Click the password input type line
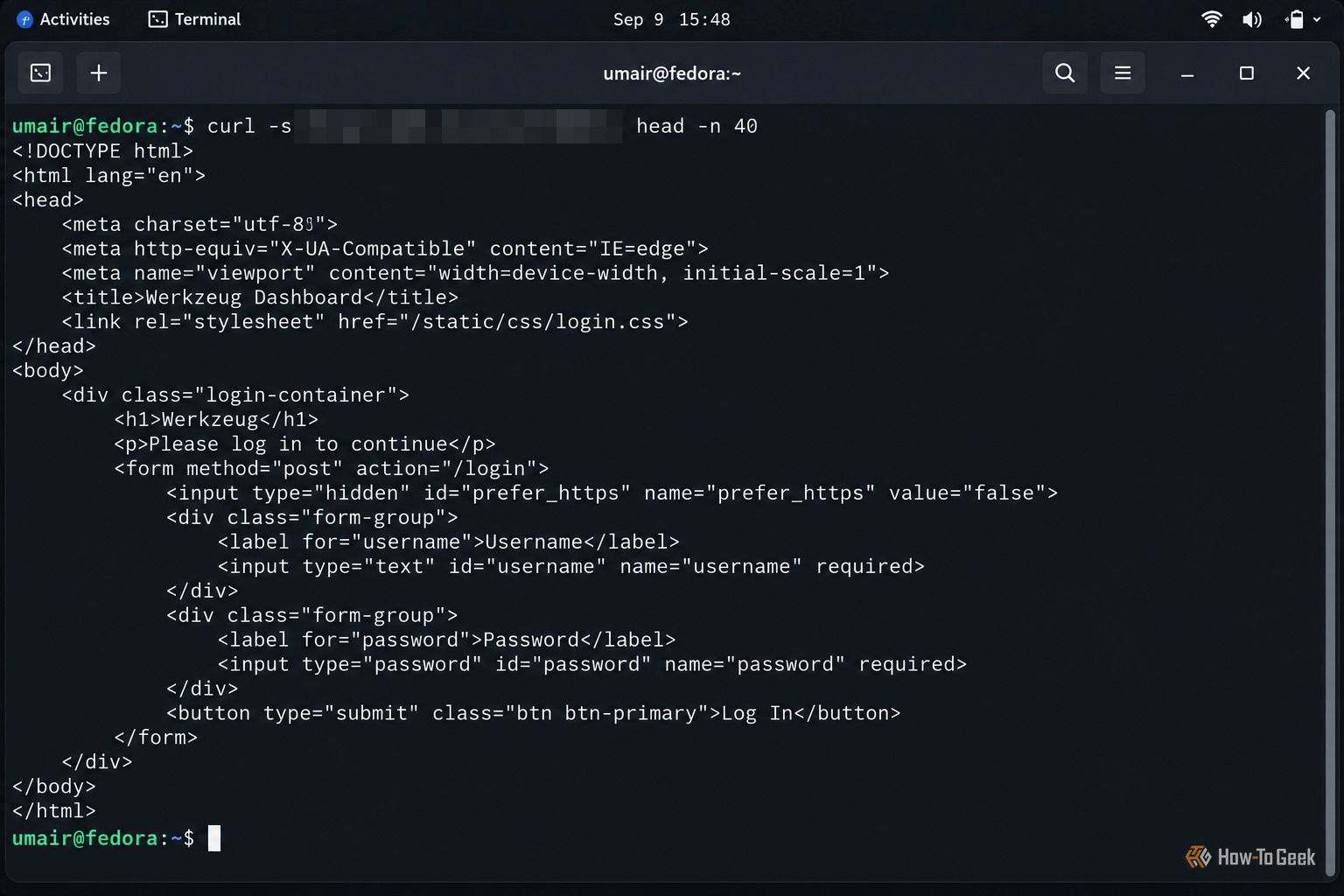This screenshot has width=1344, height=896. [592, 665]
